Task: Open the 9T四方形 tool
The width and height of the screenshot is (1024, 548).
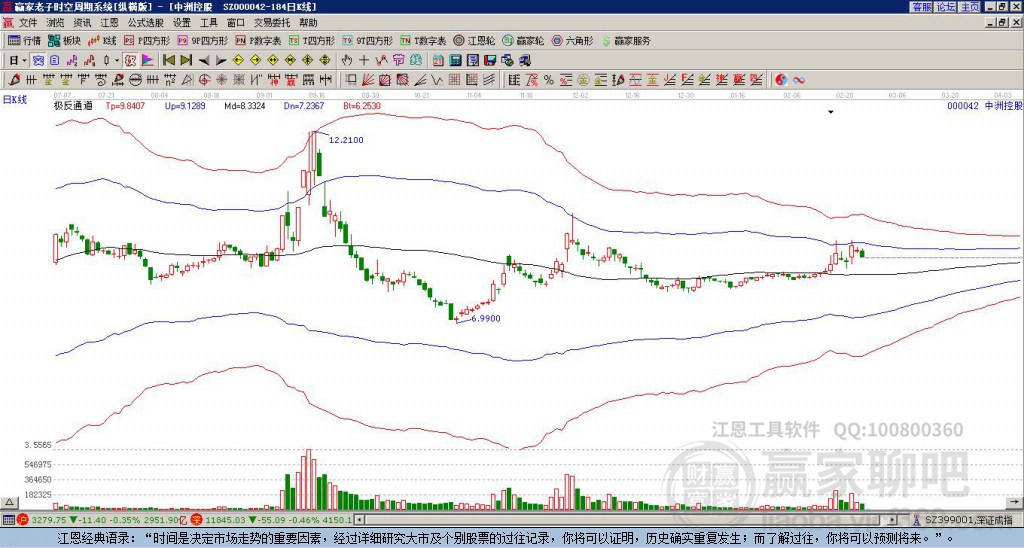Action: (x=367, y=40)
